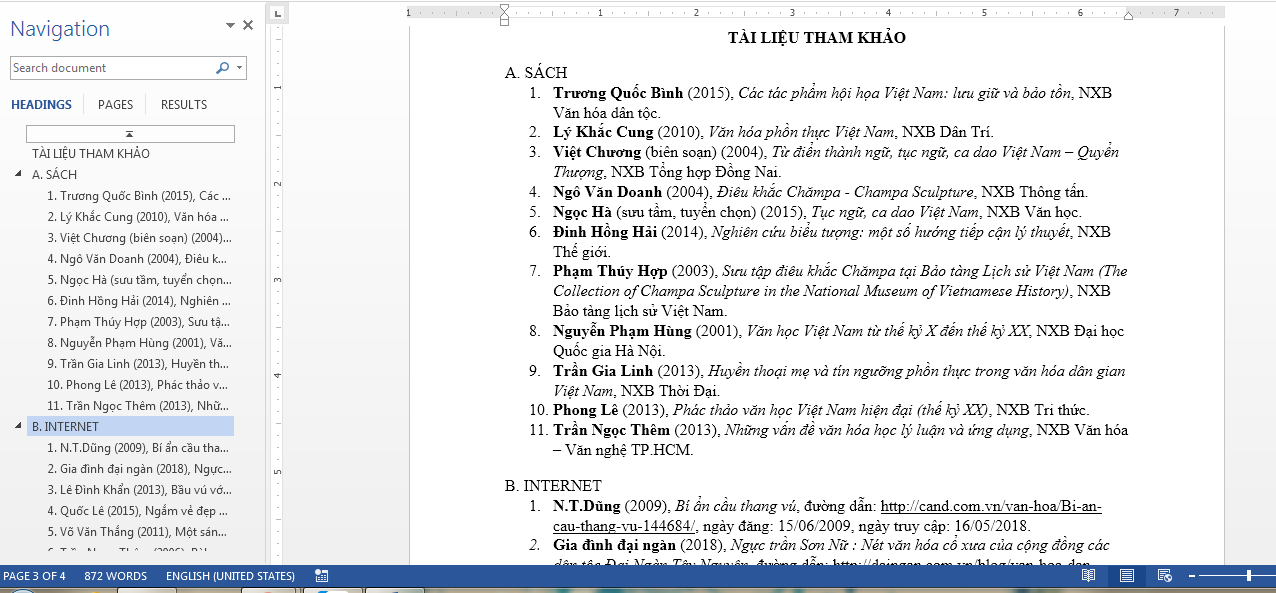The image size is (1276, 593).
Task: Click 'N.T.Dũng' in document body
Action: tap(587, 506)
